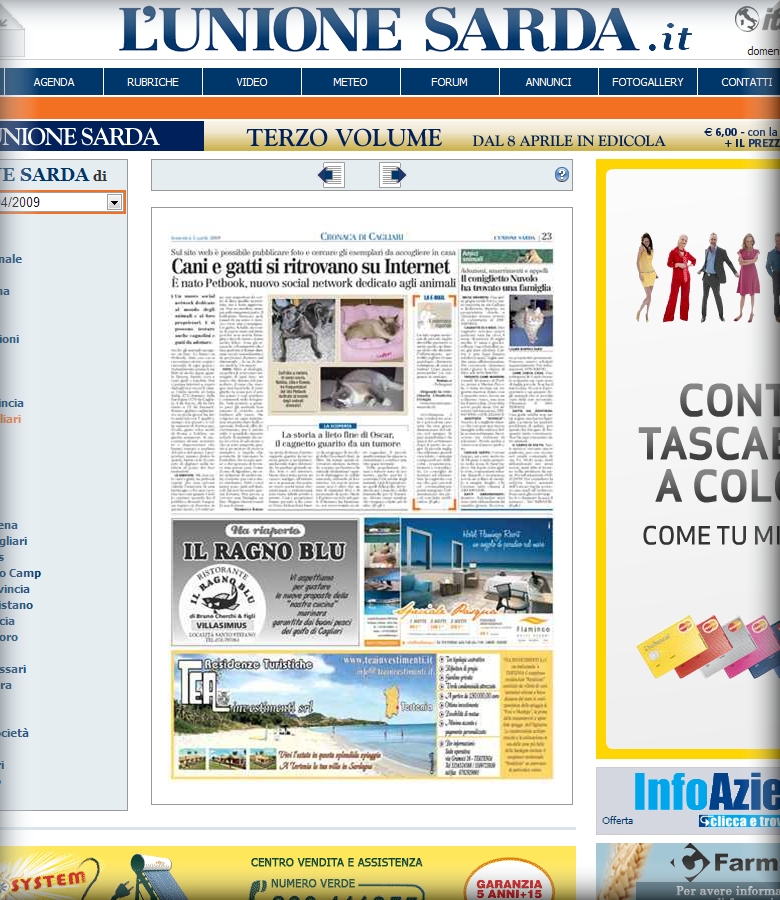Click the black dog photo in article
Image resolution: width=780 pixels, height=900 pixels.
(303, 329)
